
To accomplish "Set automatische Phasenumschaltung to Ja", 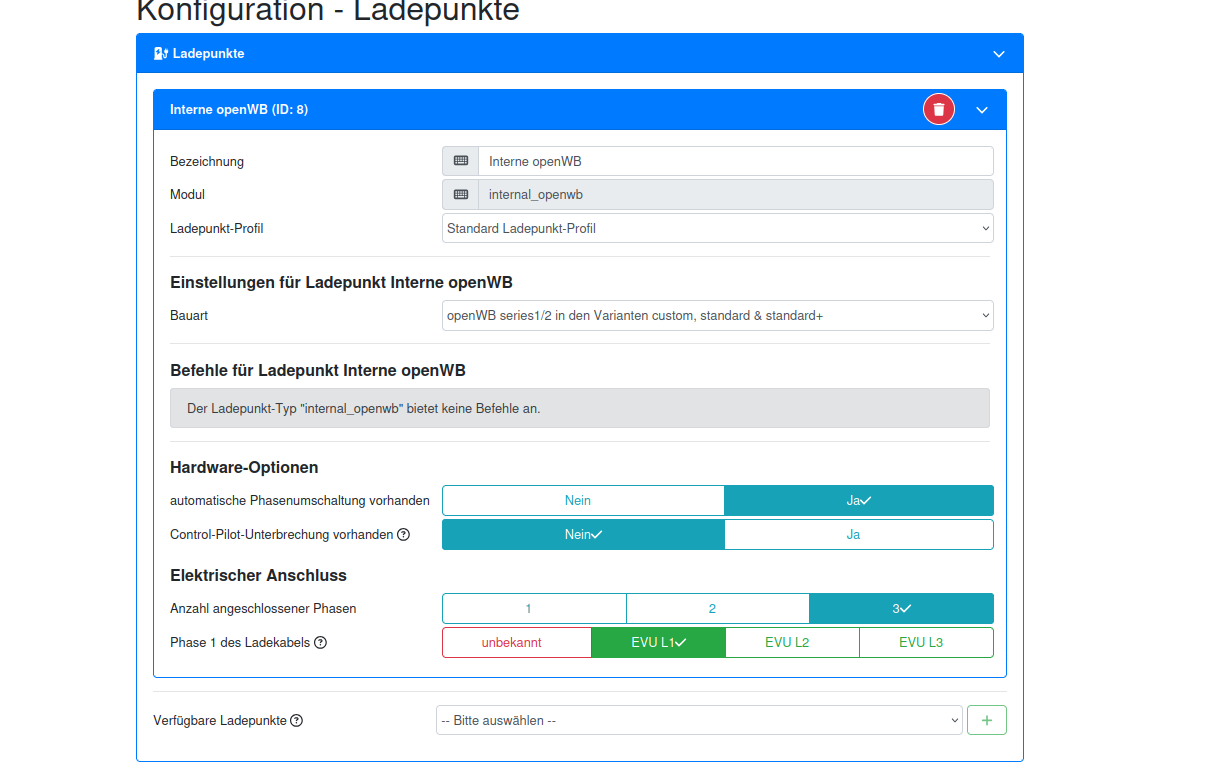I will coord(859,500).
